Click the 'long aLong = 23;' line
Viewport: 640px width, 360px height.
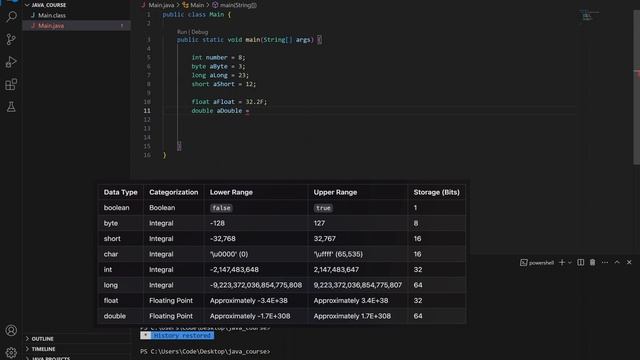[x=220, y=75]
